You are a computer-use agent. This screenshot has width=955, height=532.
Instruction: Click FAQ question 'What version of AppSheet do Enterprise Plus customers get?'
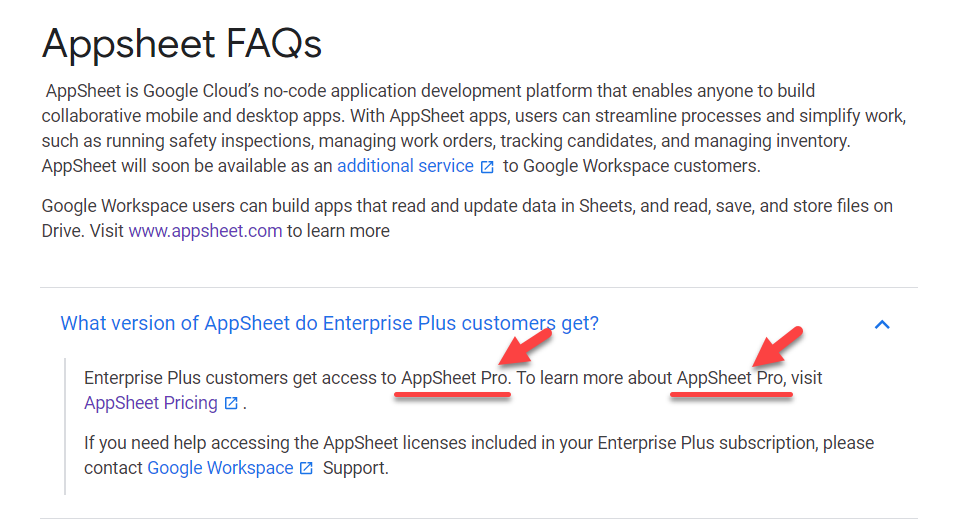point(329,323)
